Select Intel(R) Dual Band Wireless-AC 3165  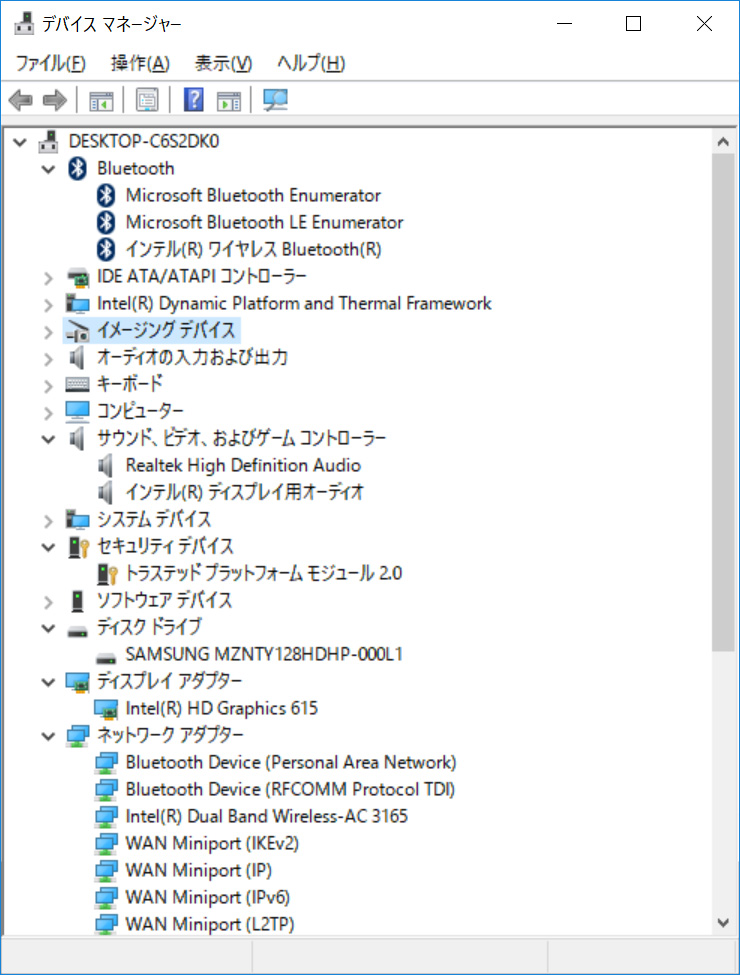click(x=267, y=816)
